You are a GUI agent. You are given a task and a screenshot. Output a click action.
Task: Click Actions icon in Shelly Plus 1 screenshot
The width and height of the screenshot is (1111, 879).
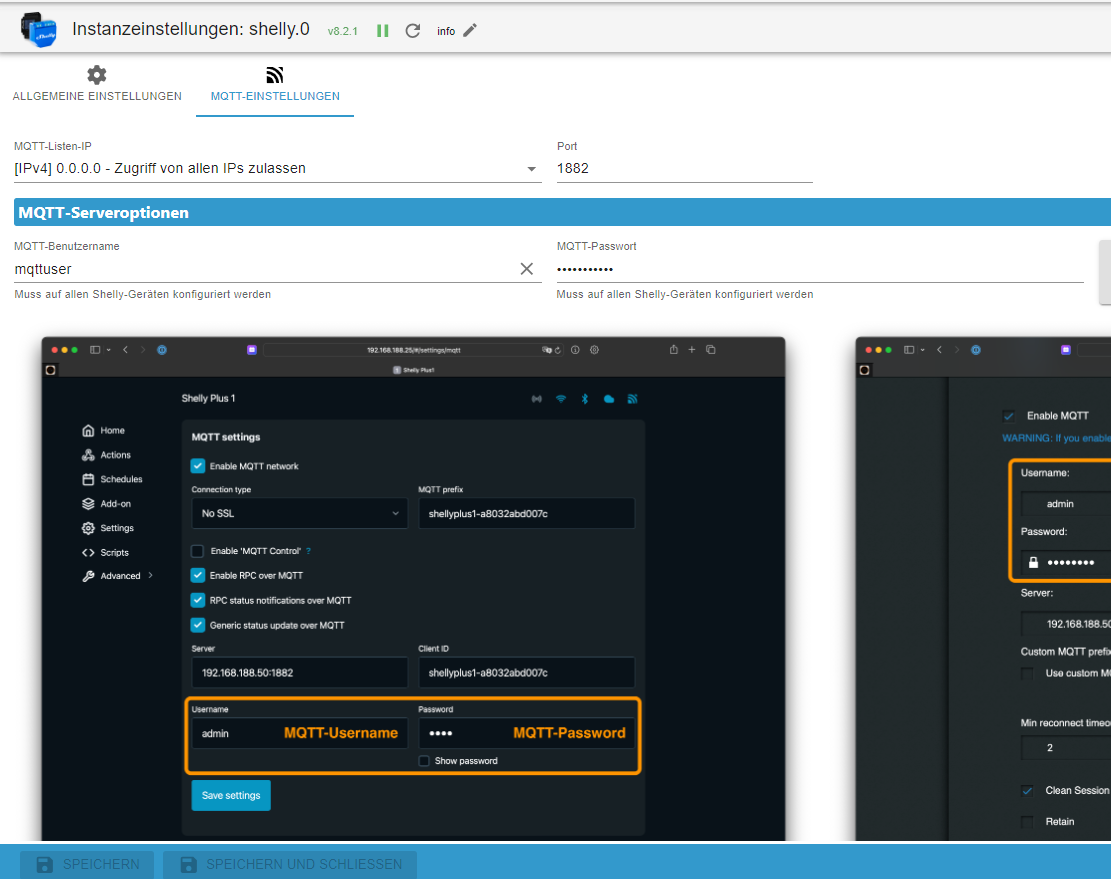click(89, 455)
